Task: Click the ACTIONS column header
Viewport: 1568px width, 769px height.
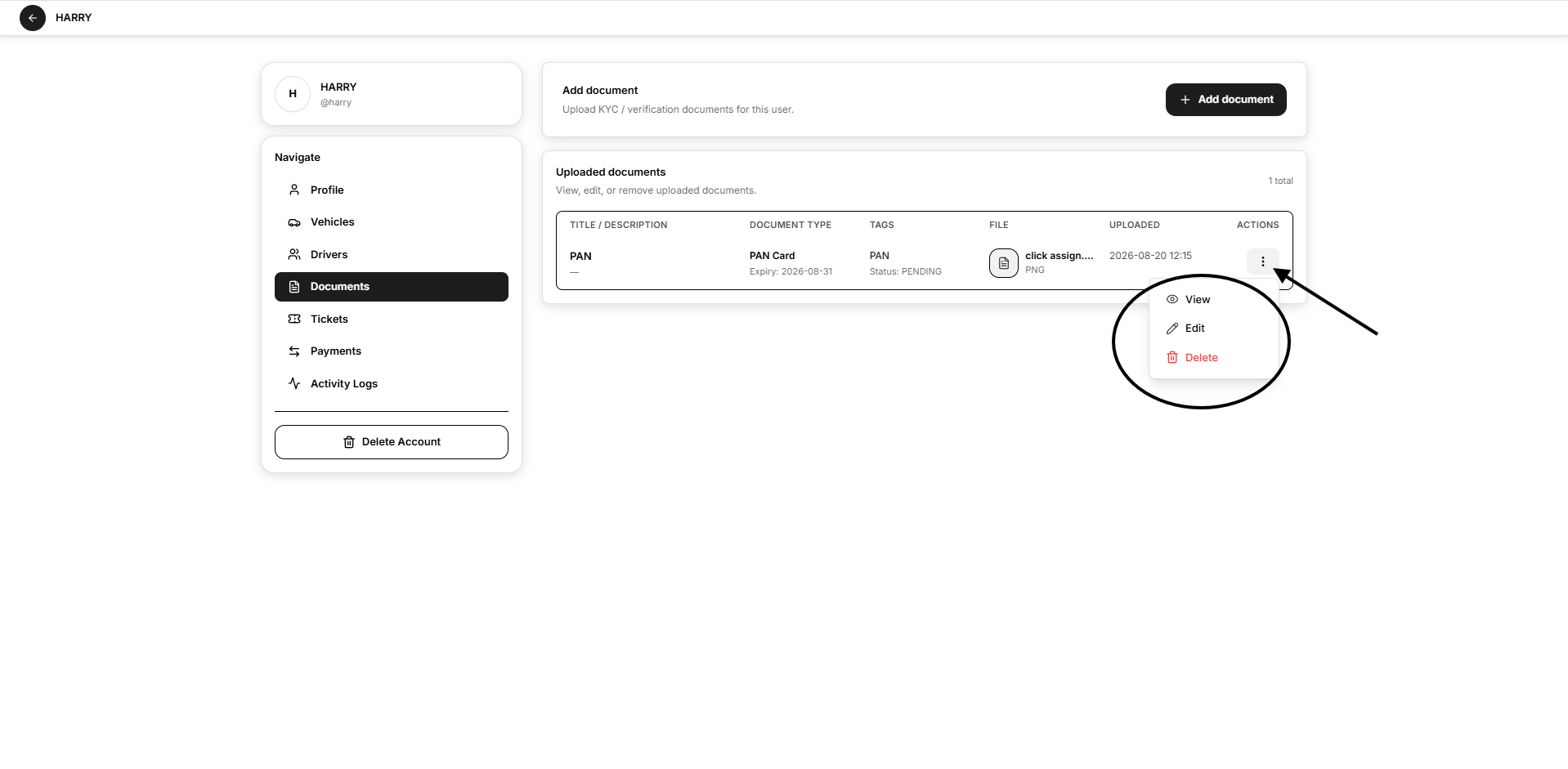Action: coord(1258,226)
